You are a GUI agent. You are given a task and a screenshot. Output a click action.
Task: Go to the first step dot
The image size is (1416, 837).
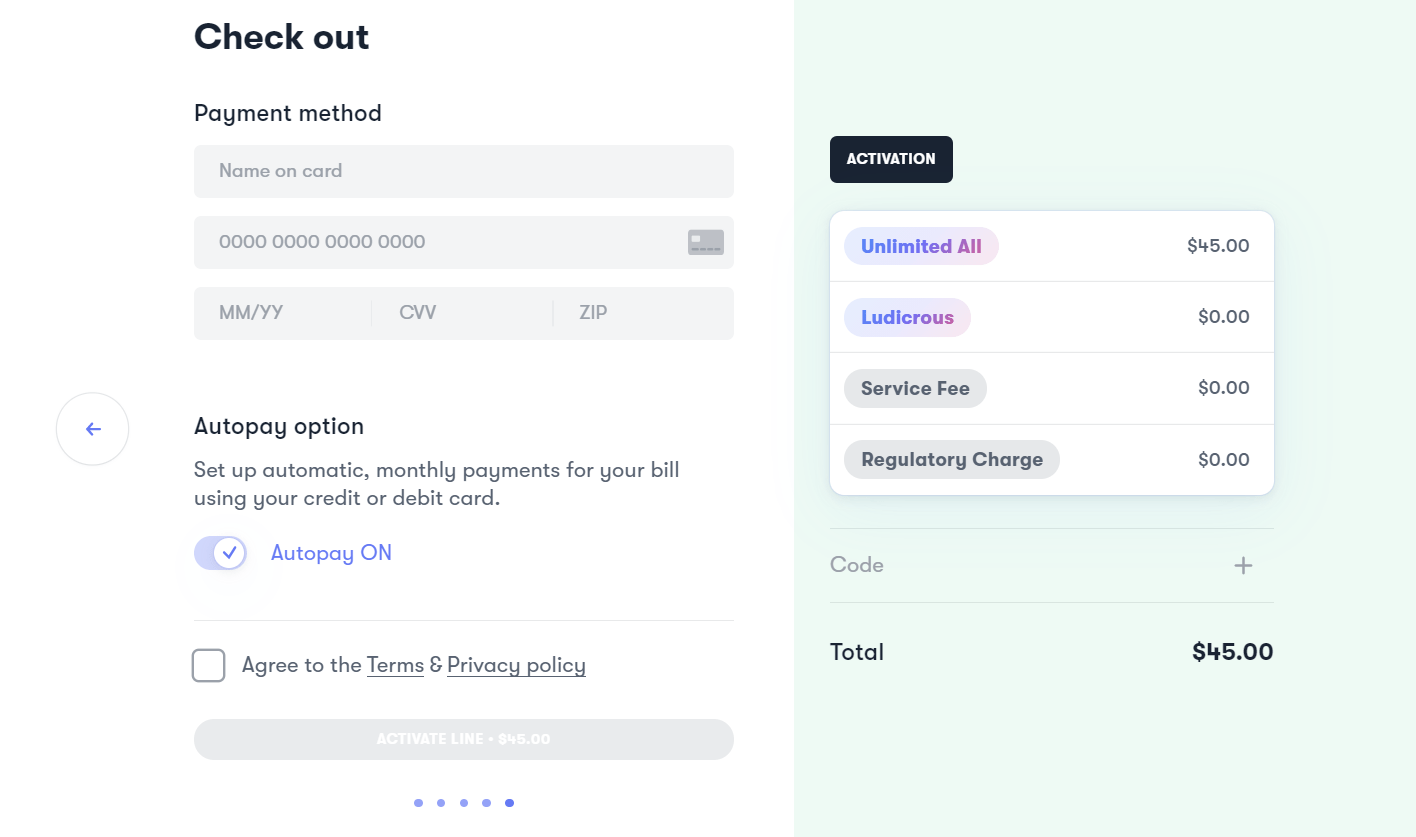point(418,803)
